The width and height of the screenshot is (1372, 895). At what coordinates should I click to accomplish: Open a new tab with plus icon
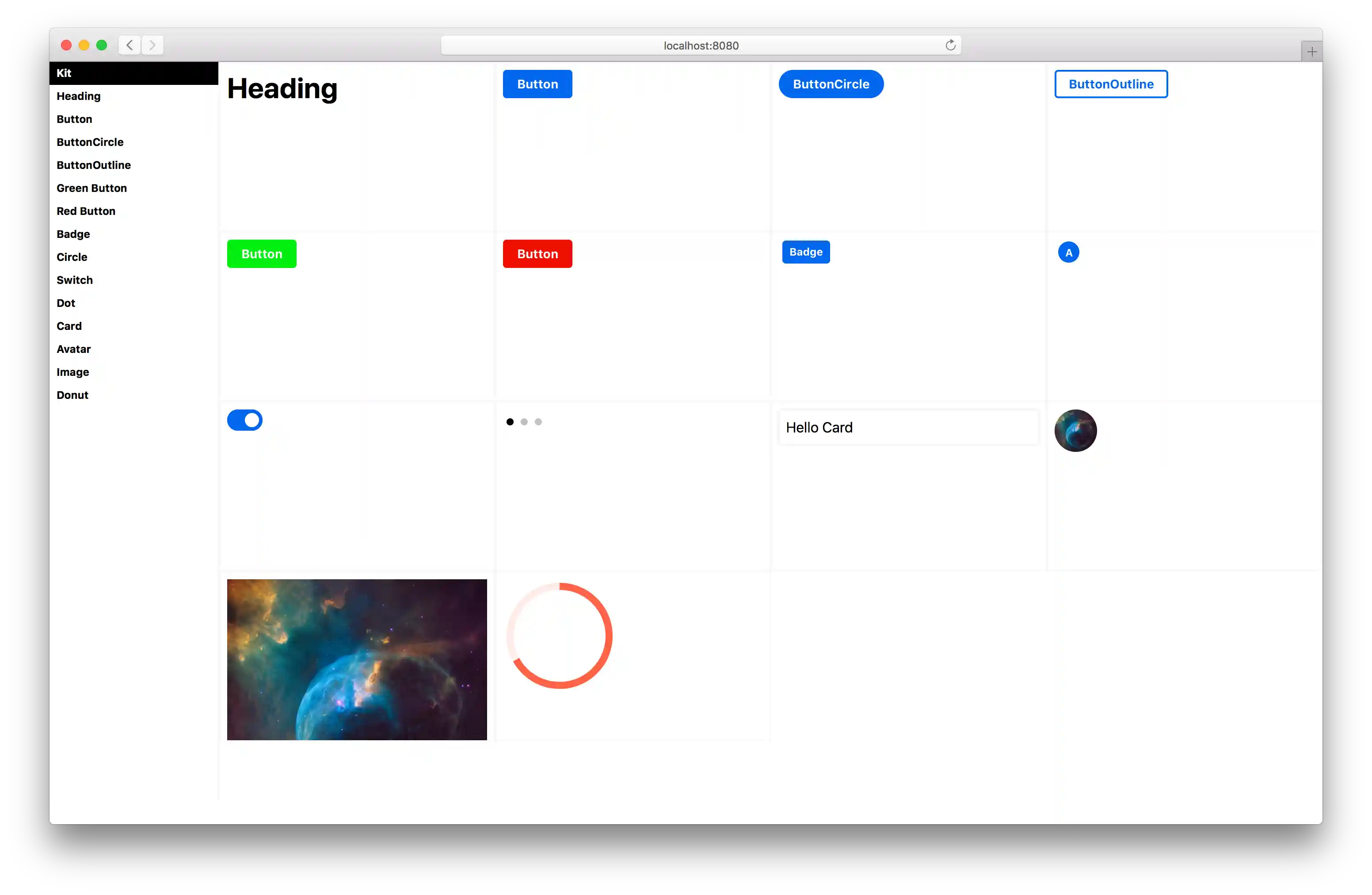(x=1311, y=52)
